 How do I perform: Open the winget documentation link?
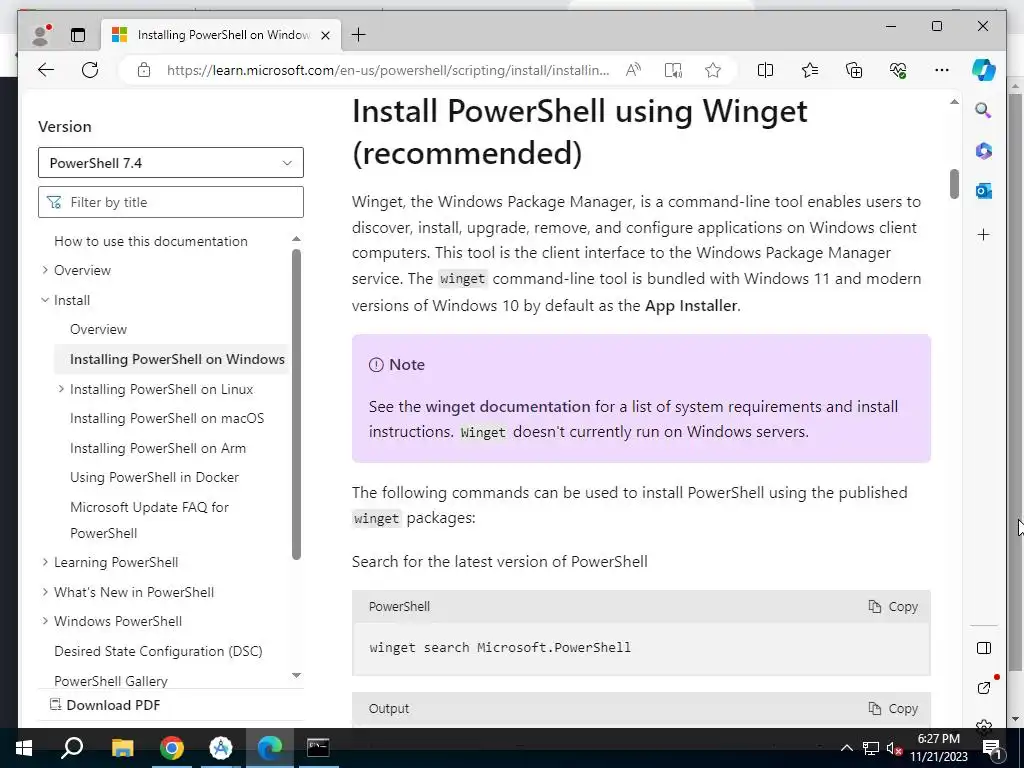(507, 406)
